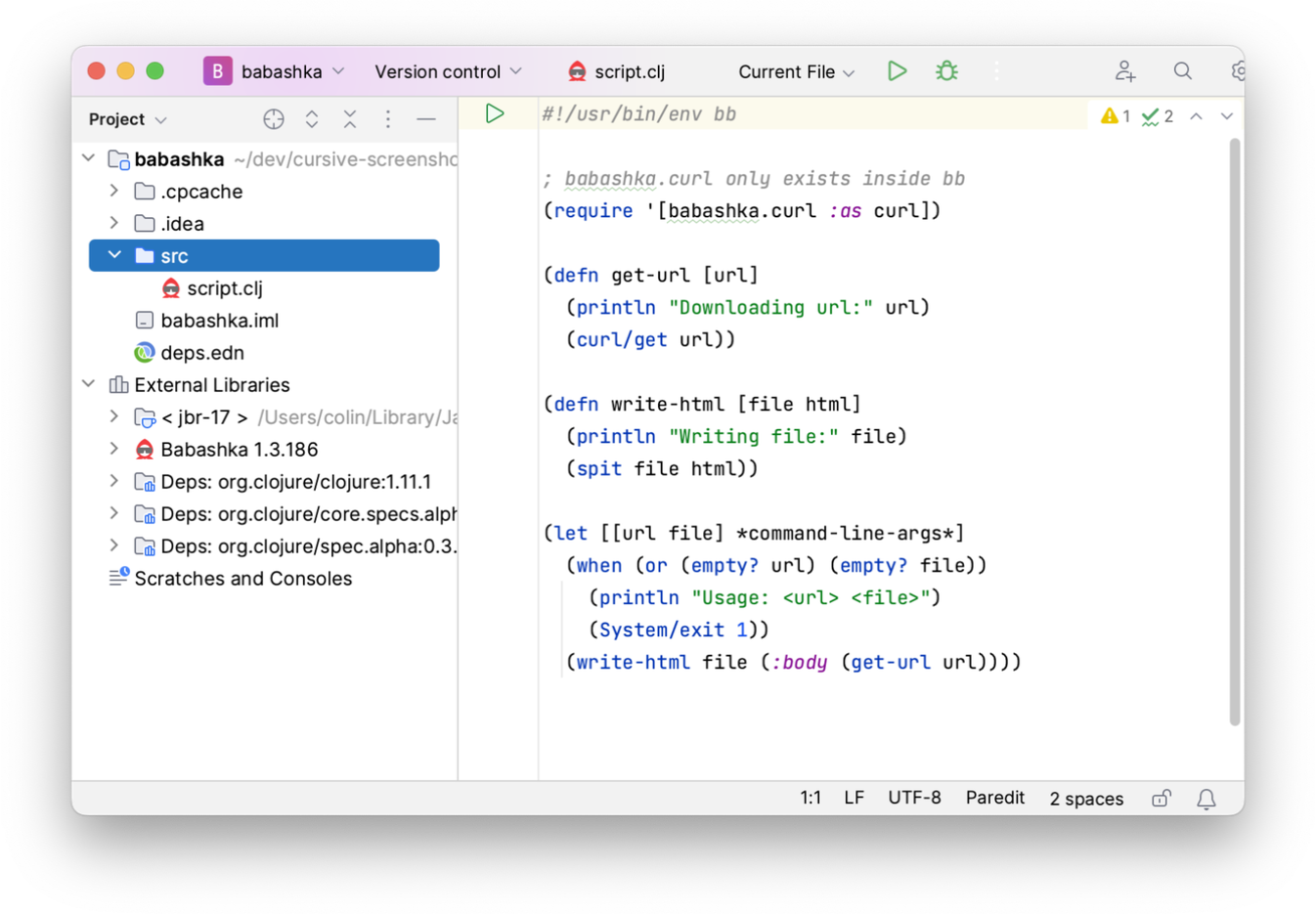Click the shebang line #!/usr/bin/env bb
1316x914 pixels.
[638, 114]
